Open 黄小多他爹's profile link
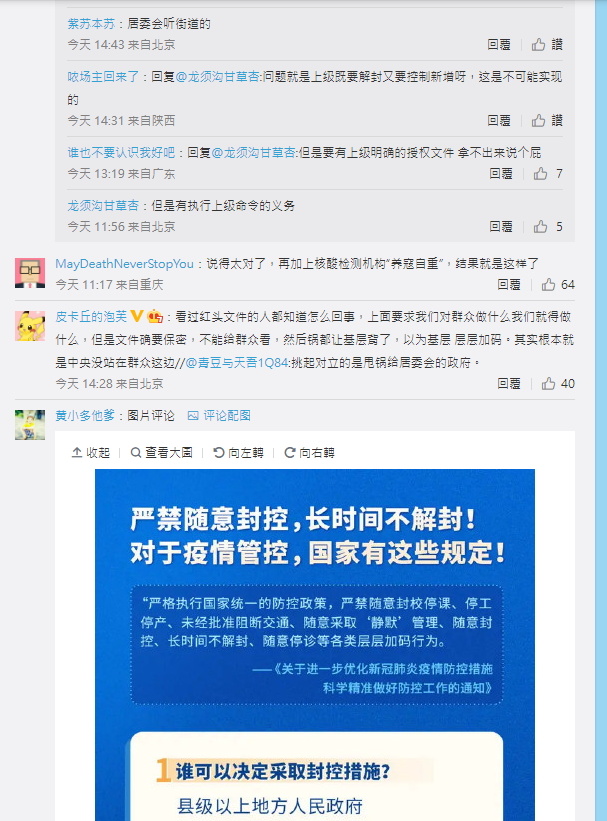The image size is (607, 821). click(85, 415)
